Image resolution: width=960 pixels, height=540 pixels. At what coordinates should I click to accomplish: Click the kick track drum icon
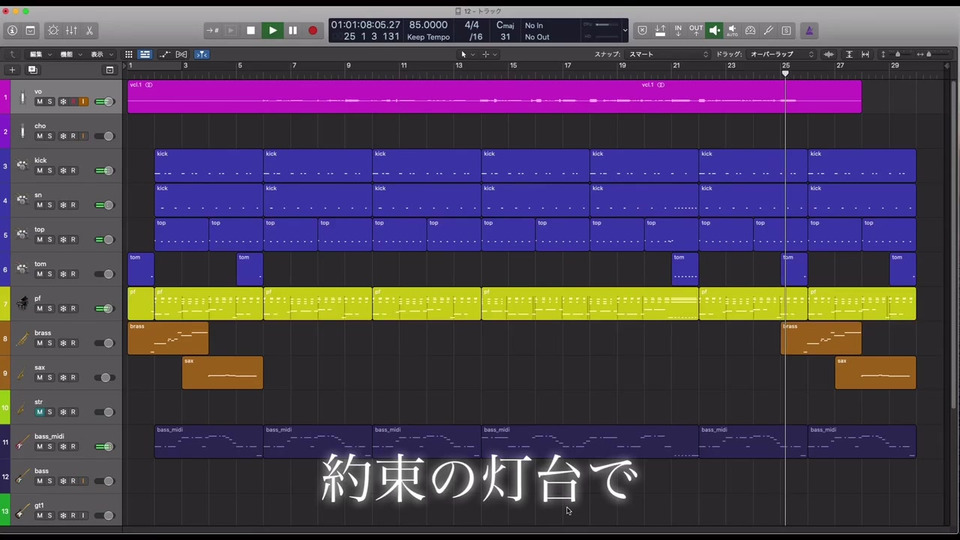click(x=22, y=165)
